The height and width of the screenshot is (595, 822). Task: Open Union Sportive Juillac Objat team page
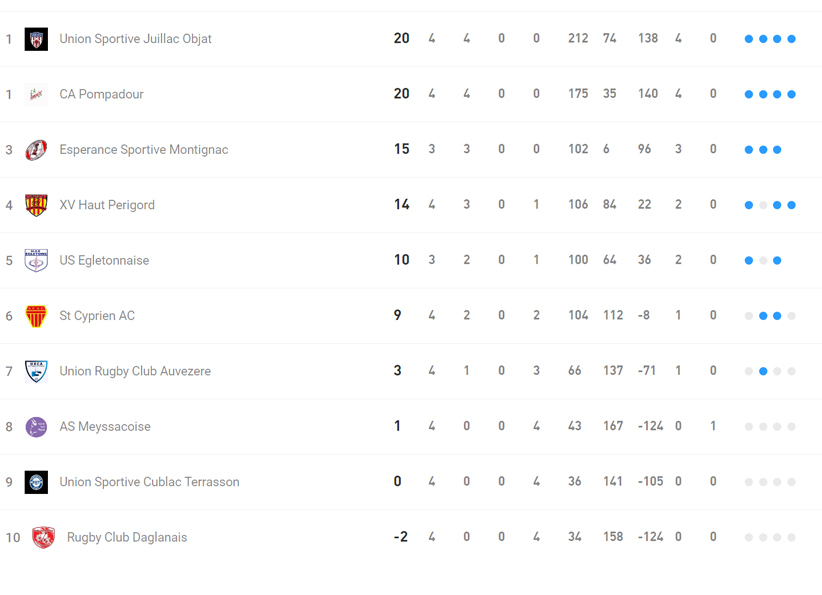point(135,39)
